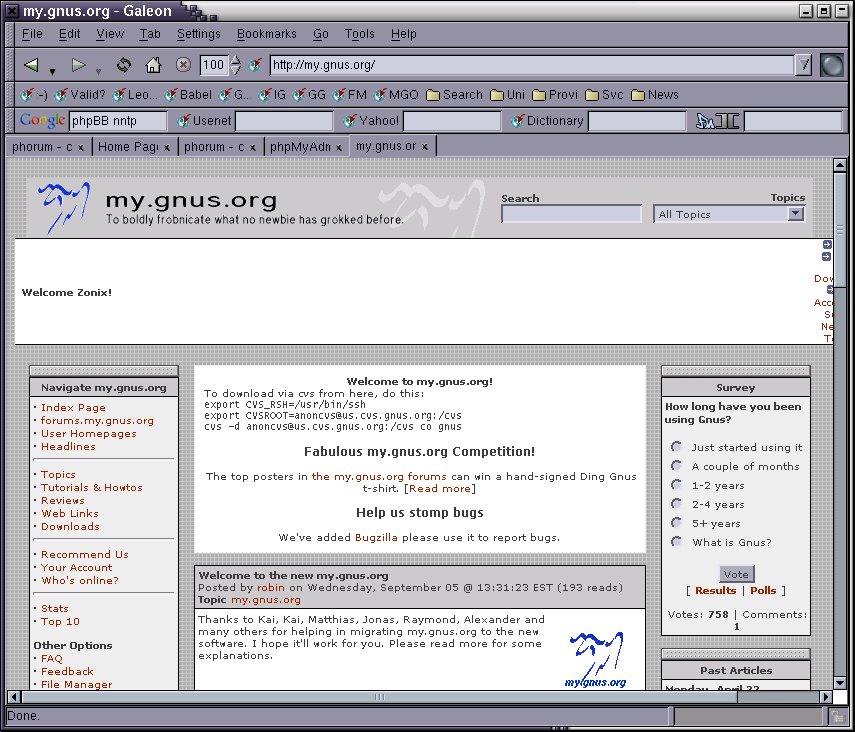855x732 pixels.
Task: Open the back history dropdown arrow
Action: 52,71
